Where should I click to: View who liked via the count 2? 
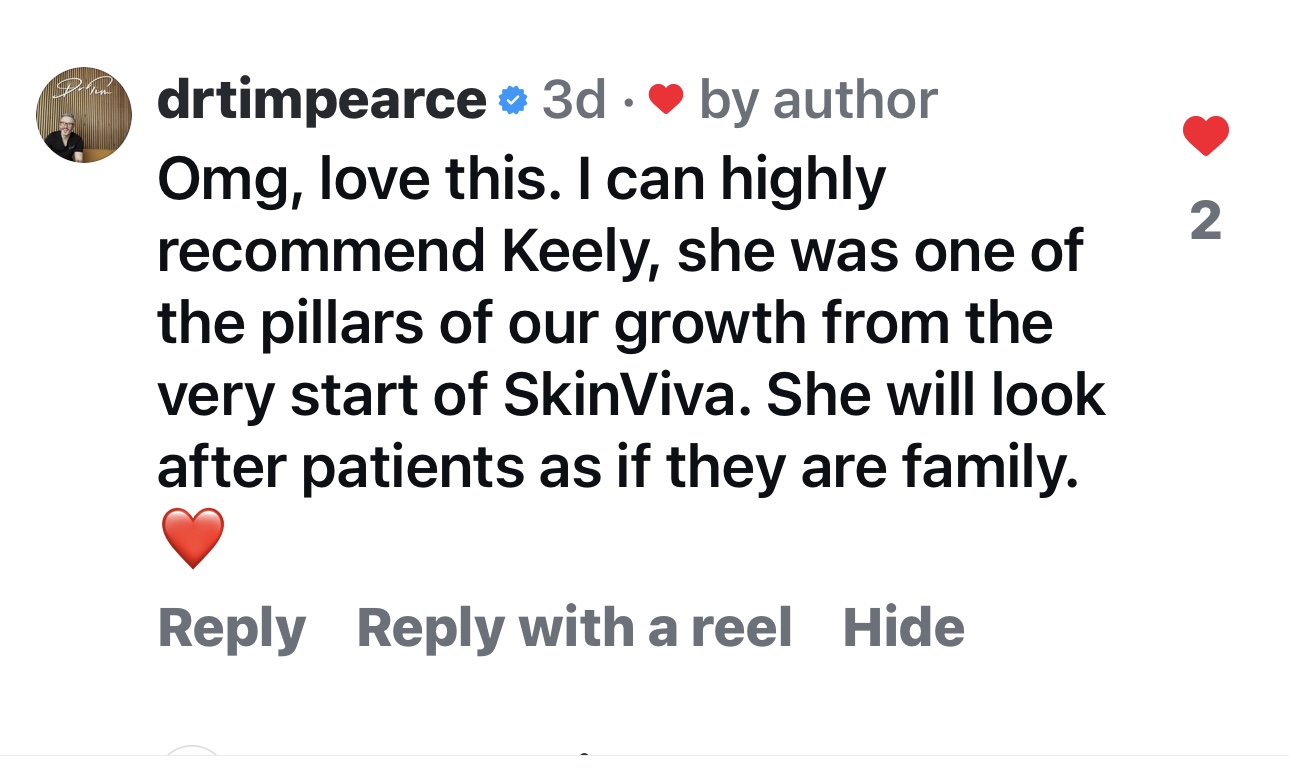point(1206,221)
